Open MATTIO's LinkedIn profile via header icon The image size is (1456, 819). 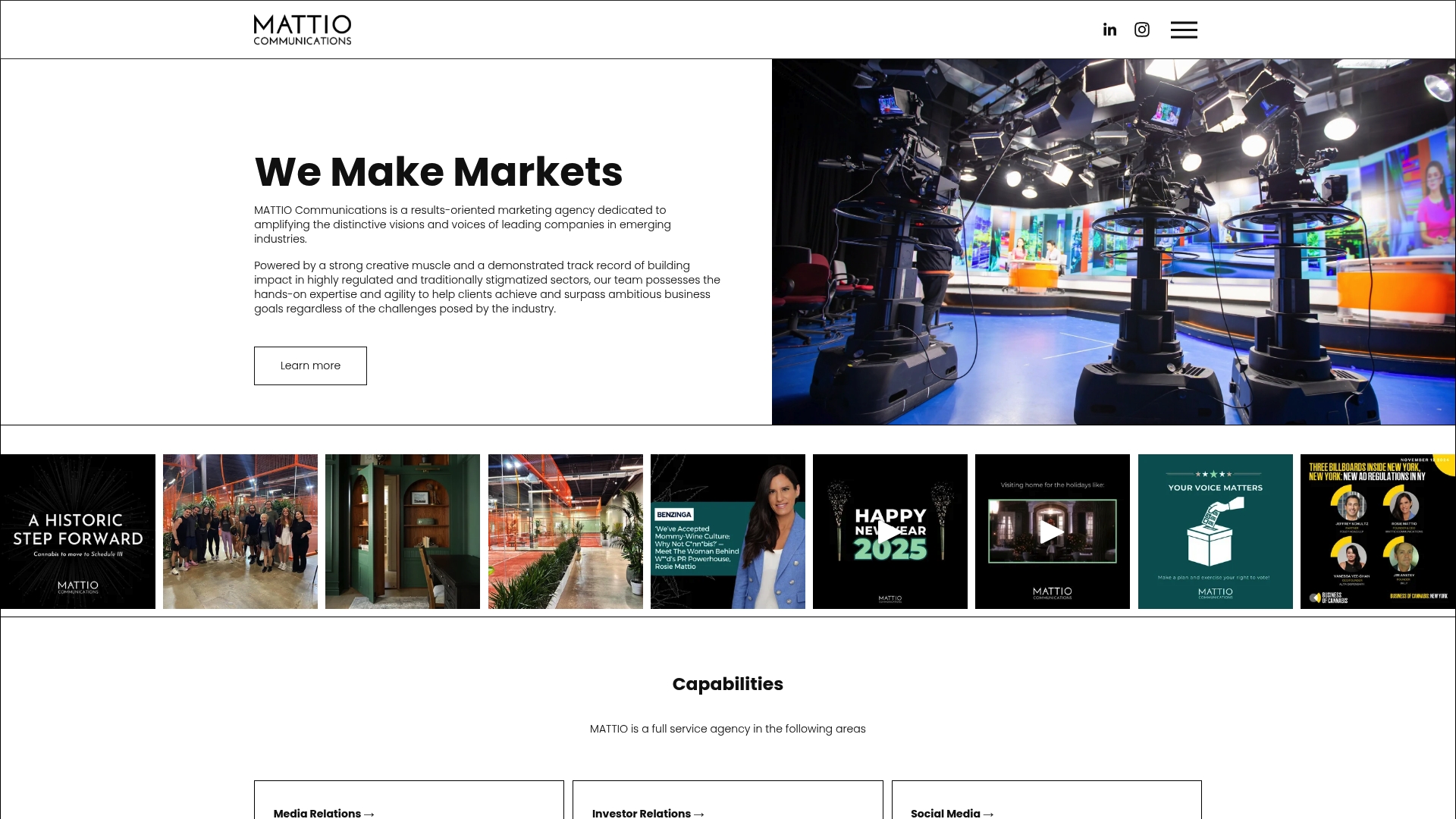point(1109,29)
